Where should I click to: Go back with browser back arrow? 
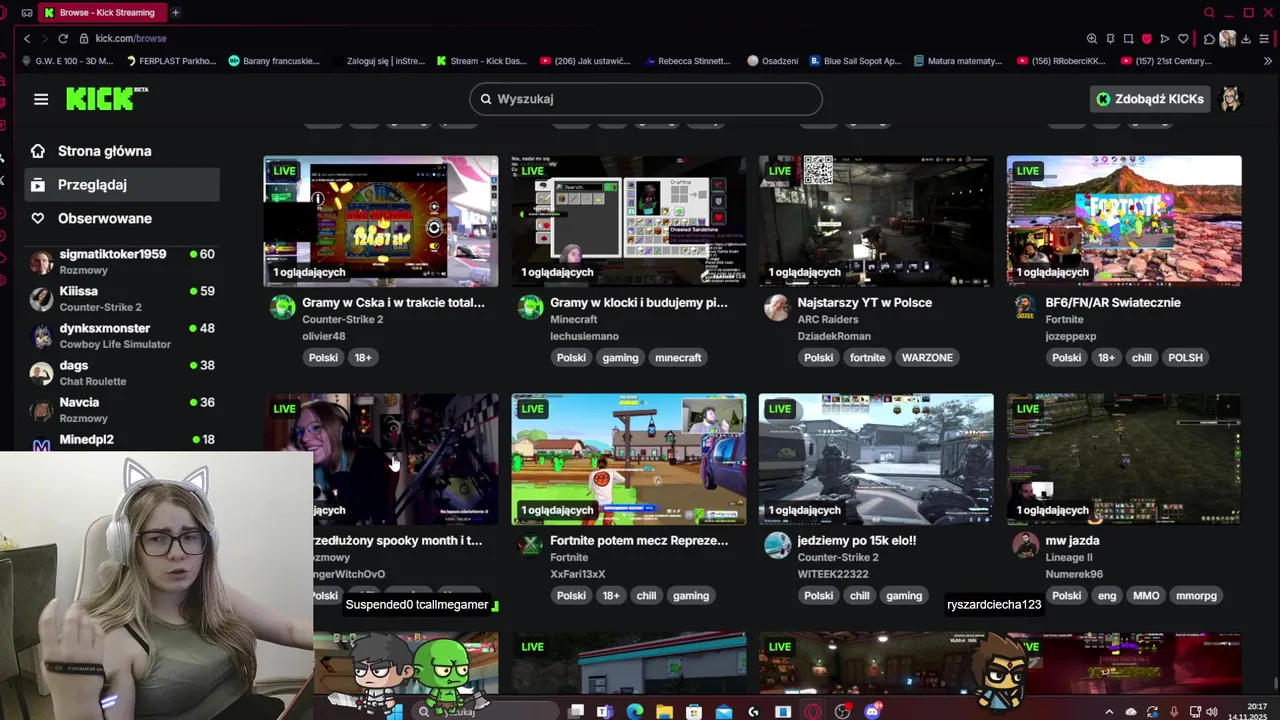pos(27,38)
